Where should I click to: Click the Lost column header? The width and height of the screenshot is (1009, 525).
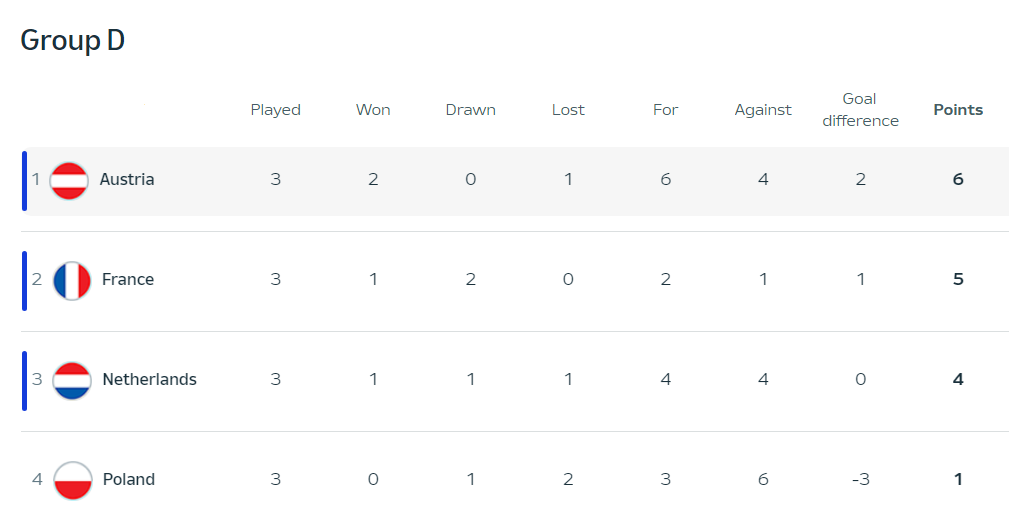tap(568, 110)
